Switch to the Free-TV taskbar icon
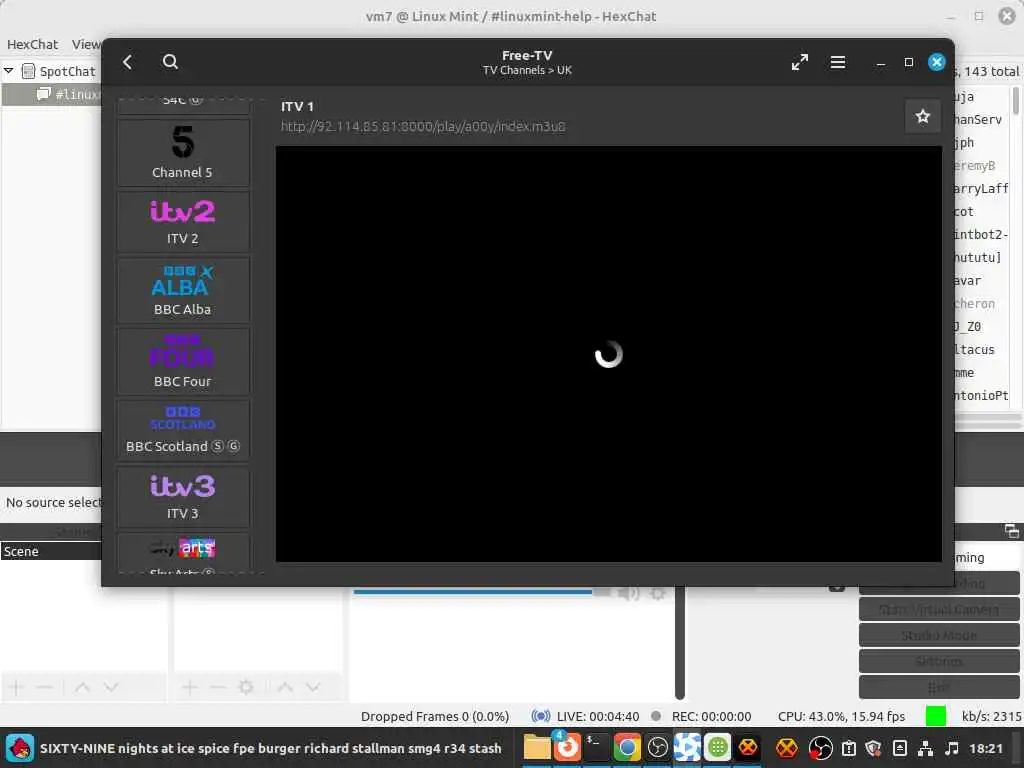The image size is (1024, 768). (x=687, y=748)
